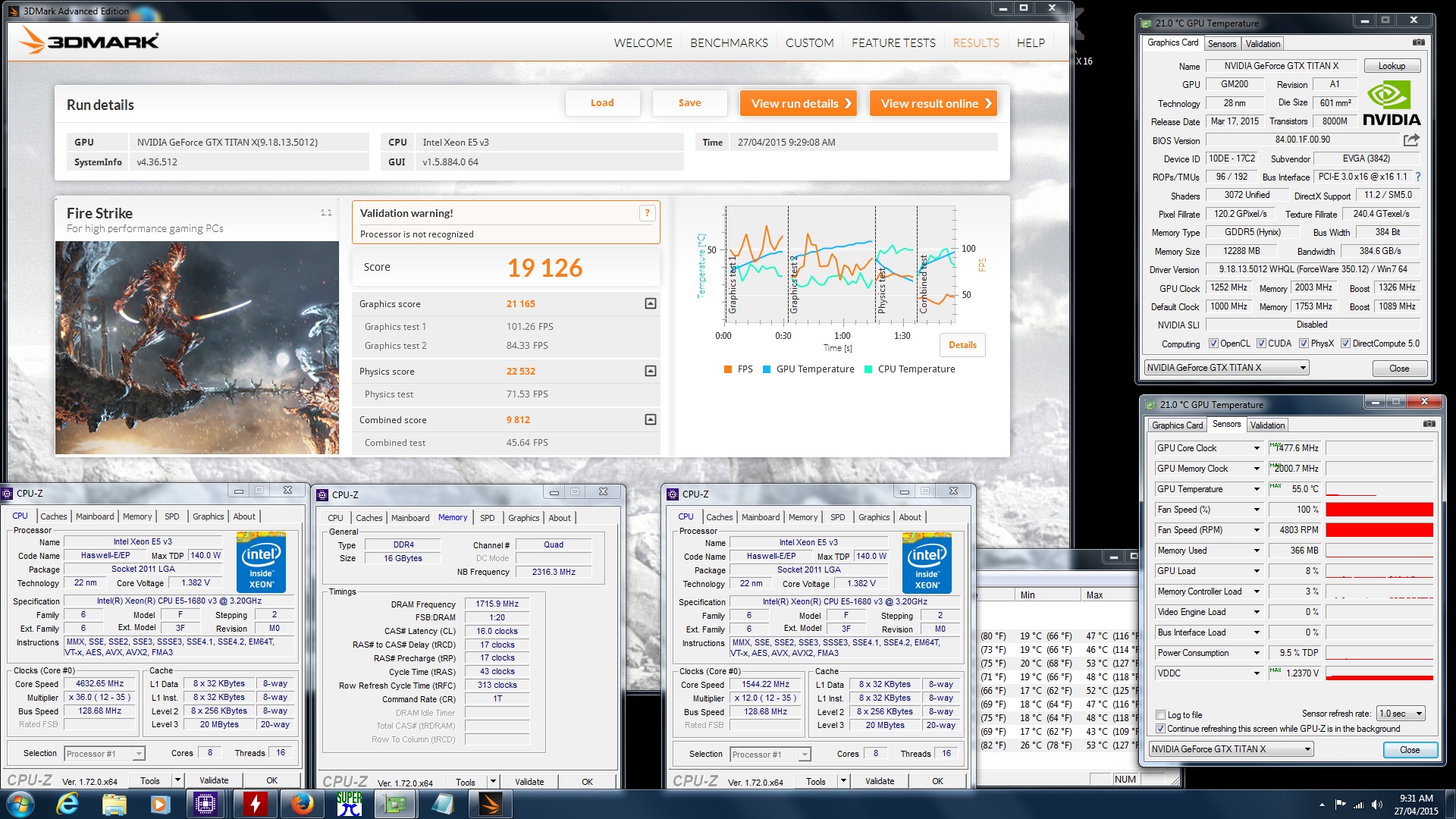Image resolution: width=1456 pixels, height=819 pixels.
Task: Switch to GPU-Z via its taskbar icon
Action: coord(395,804)
